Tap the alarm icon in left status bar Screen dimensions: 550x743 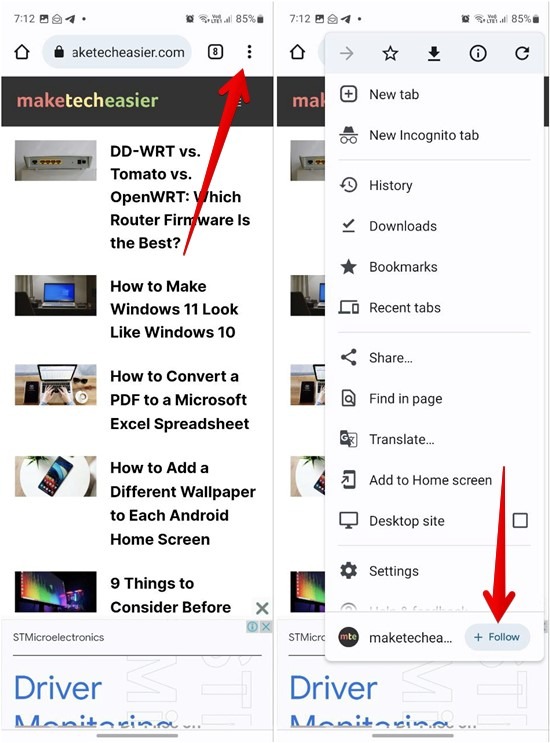190,19
